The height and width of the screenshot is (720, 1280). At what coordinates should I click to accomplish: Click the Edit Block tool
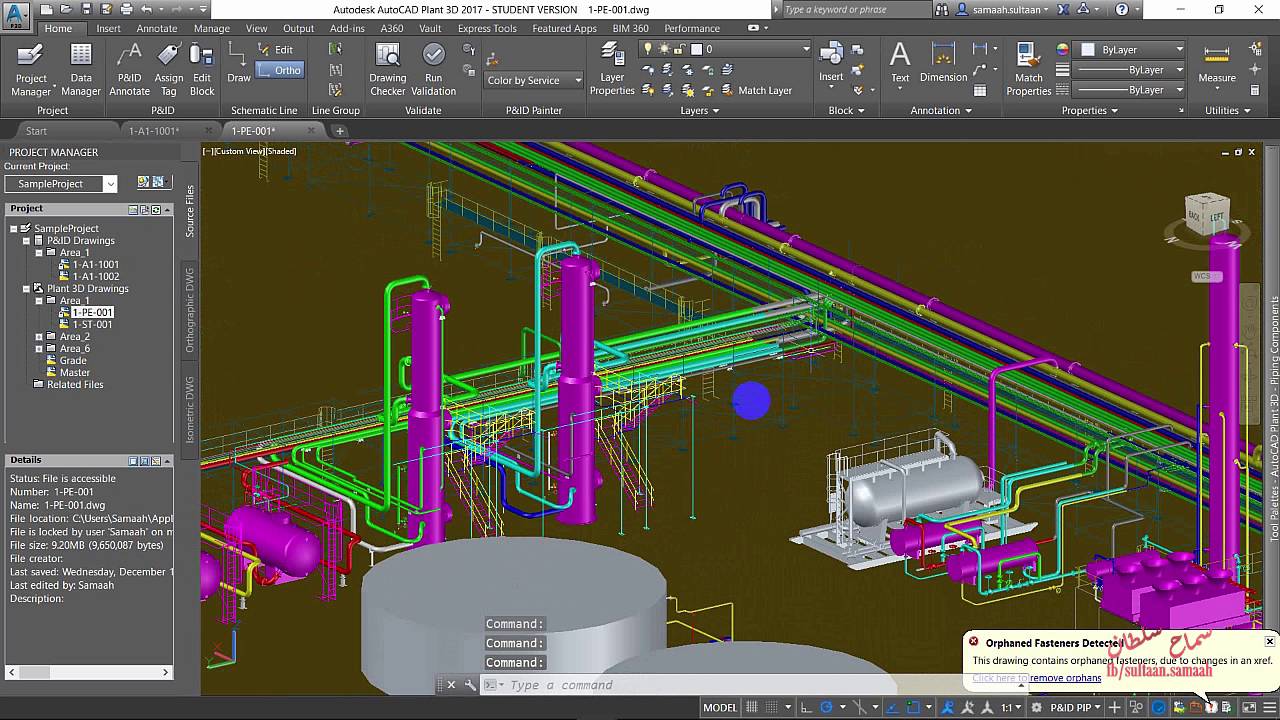pos(202,70)
